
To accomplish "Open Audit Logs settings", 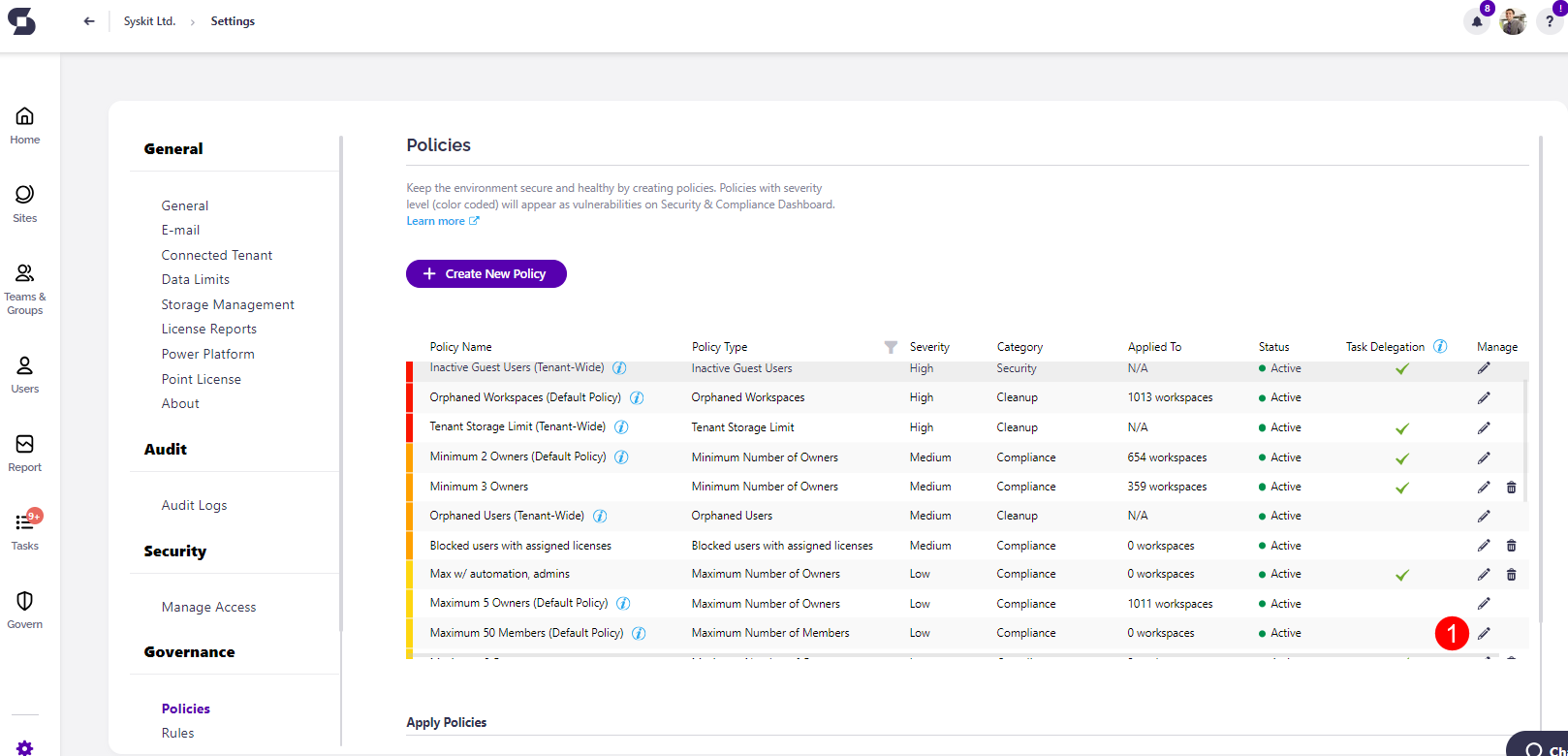I will click(x=194, y=505).
